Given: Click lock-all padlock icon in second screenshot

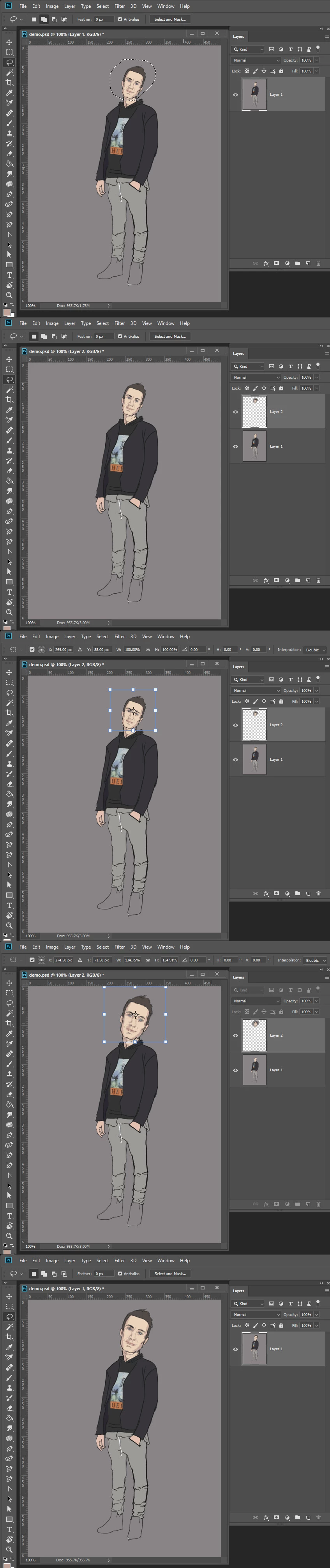Looking at the screenshot, I should click(x=281, y=388).
